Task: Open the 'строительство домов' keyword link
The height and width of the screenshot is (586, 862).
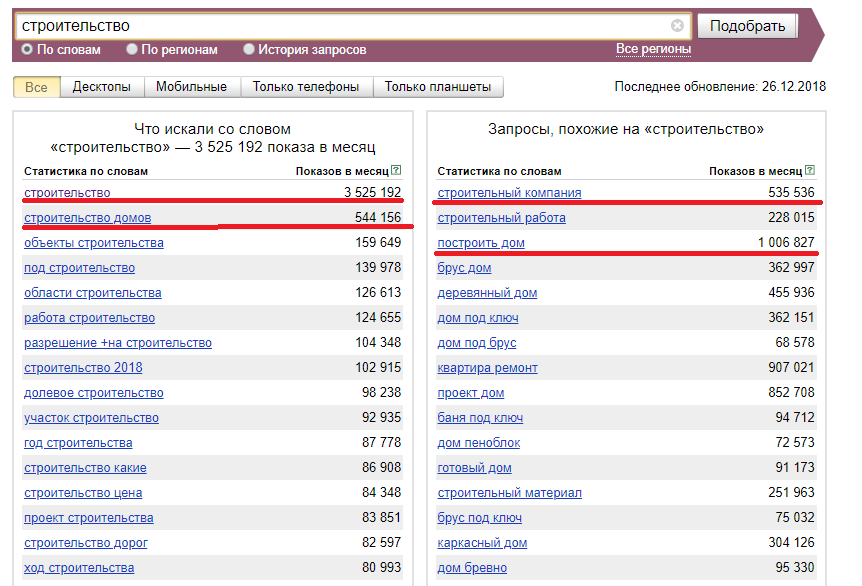Action: pos(88,218)
